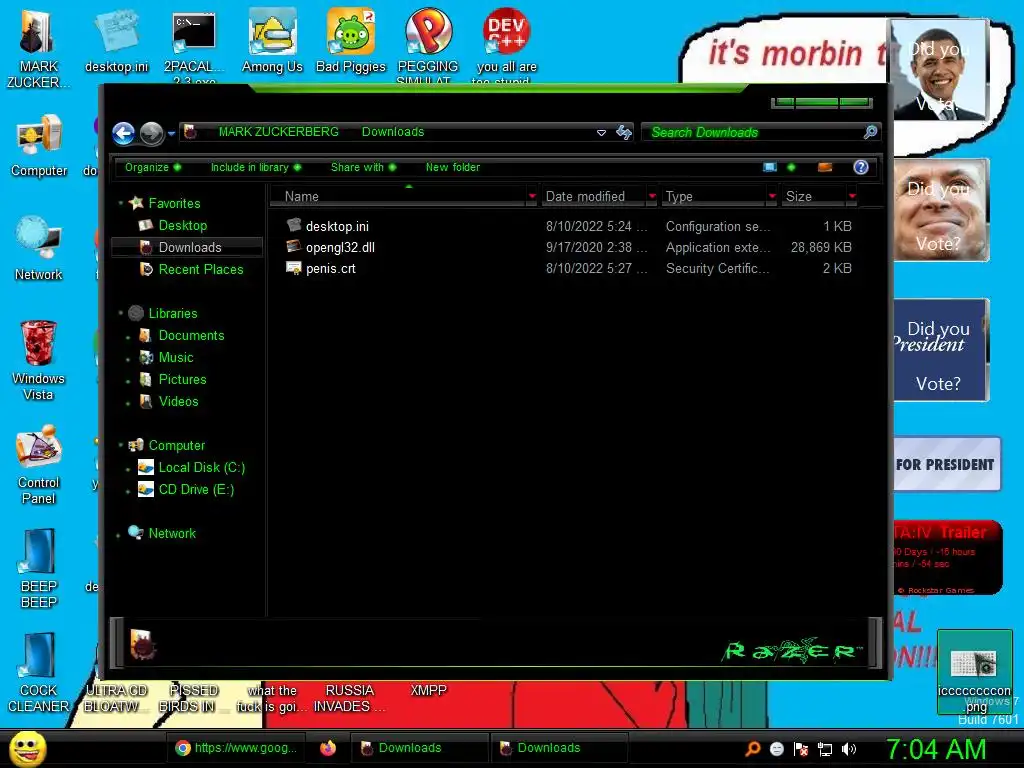This screenshot has width=1024, height=768.
Task: Open Recent Places in Favorites
Action: click(x=200, y=270)
